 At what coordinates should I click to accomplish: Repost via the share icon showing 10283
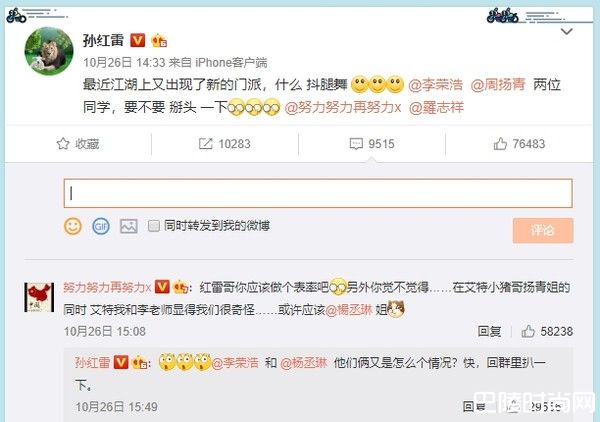(205, 144)
